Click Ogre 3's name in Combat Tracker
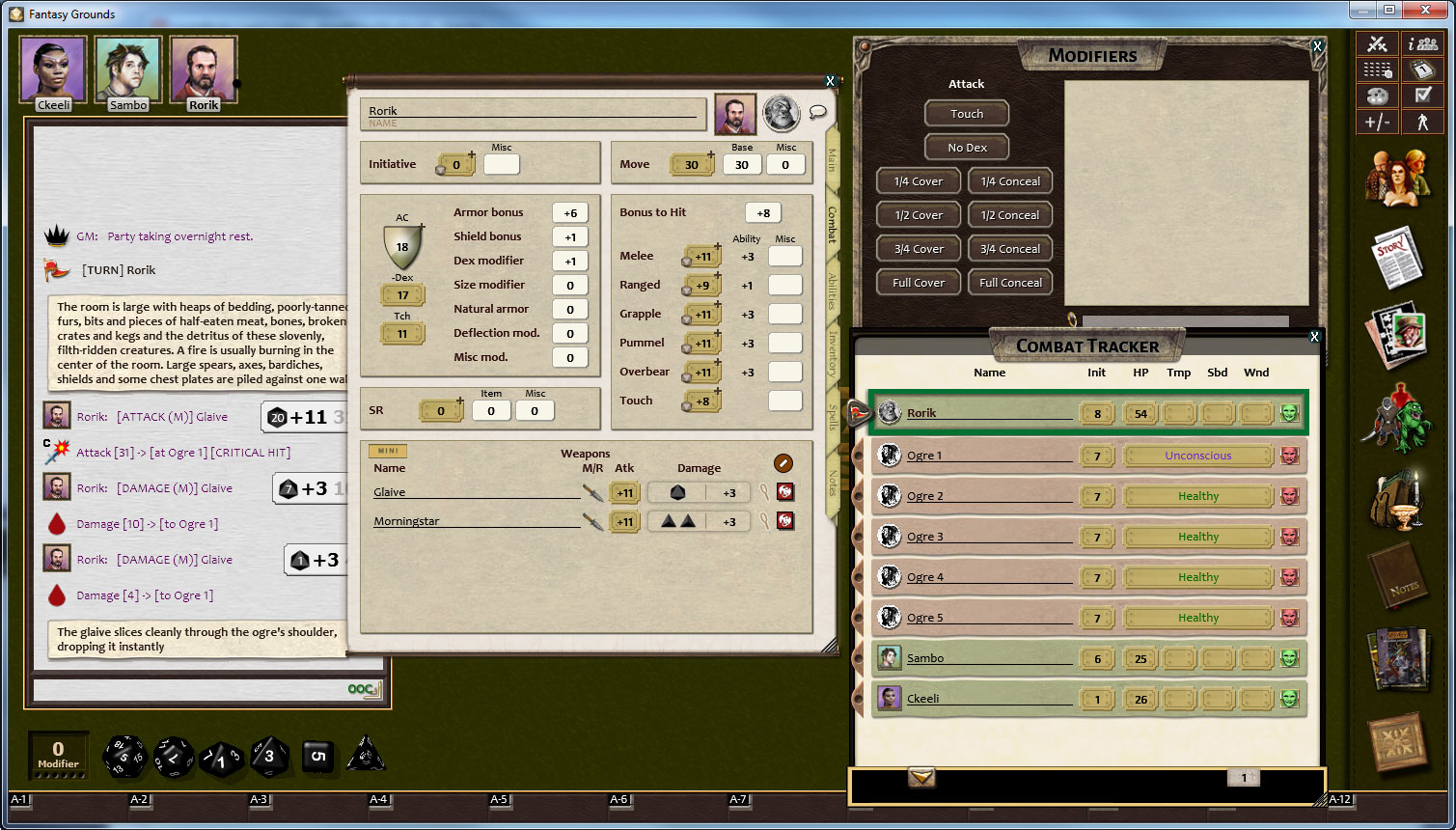This screenshot has width=1456, height=830. [924, 537]
